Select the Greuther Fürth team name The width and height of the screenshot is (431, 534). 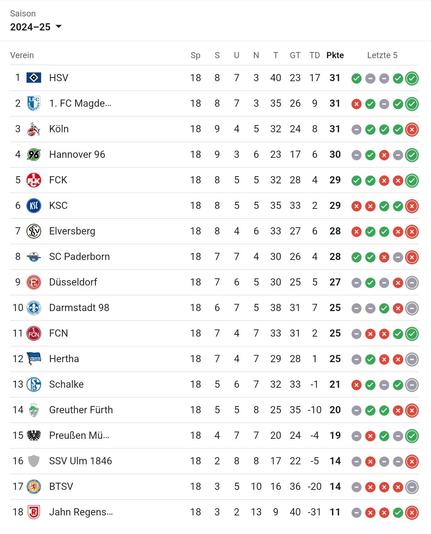point(81,410)
